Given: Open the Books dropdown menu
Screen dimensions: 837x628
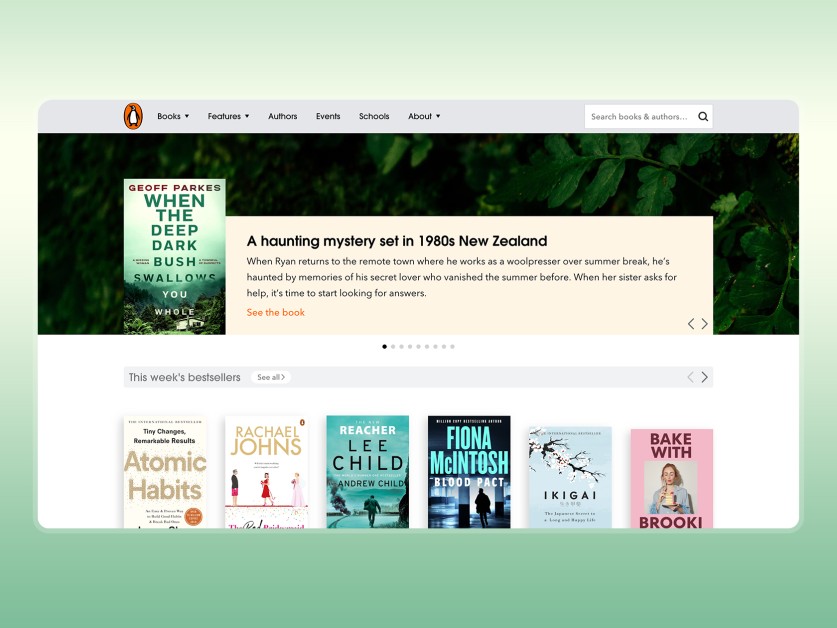Looking at the screenshot, I should click(173, 116).
